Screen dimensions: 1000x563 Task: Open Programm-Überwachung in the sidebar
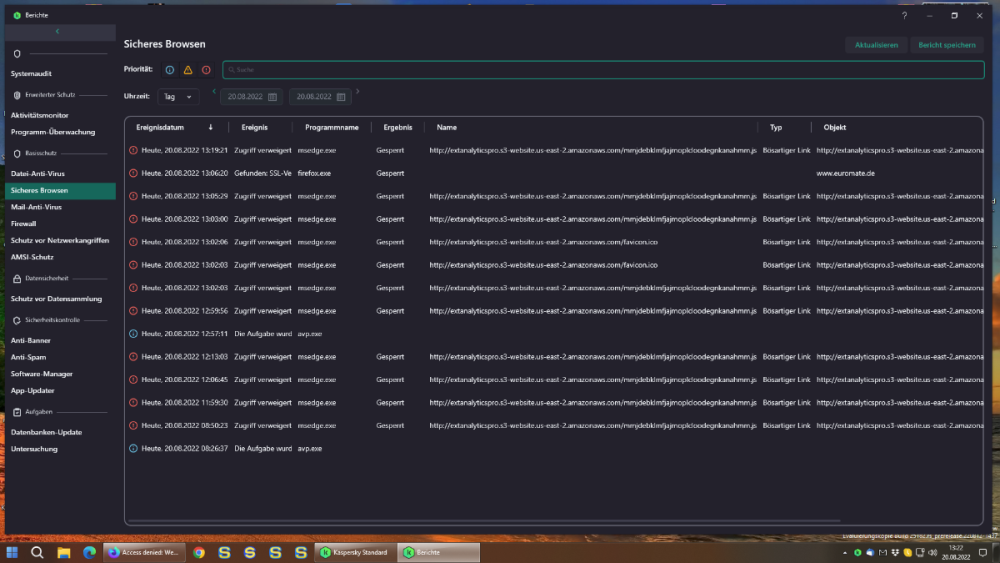(x=53, y=132)
